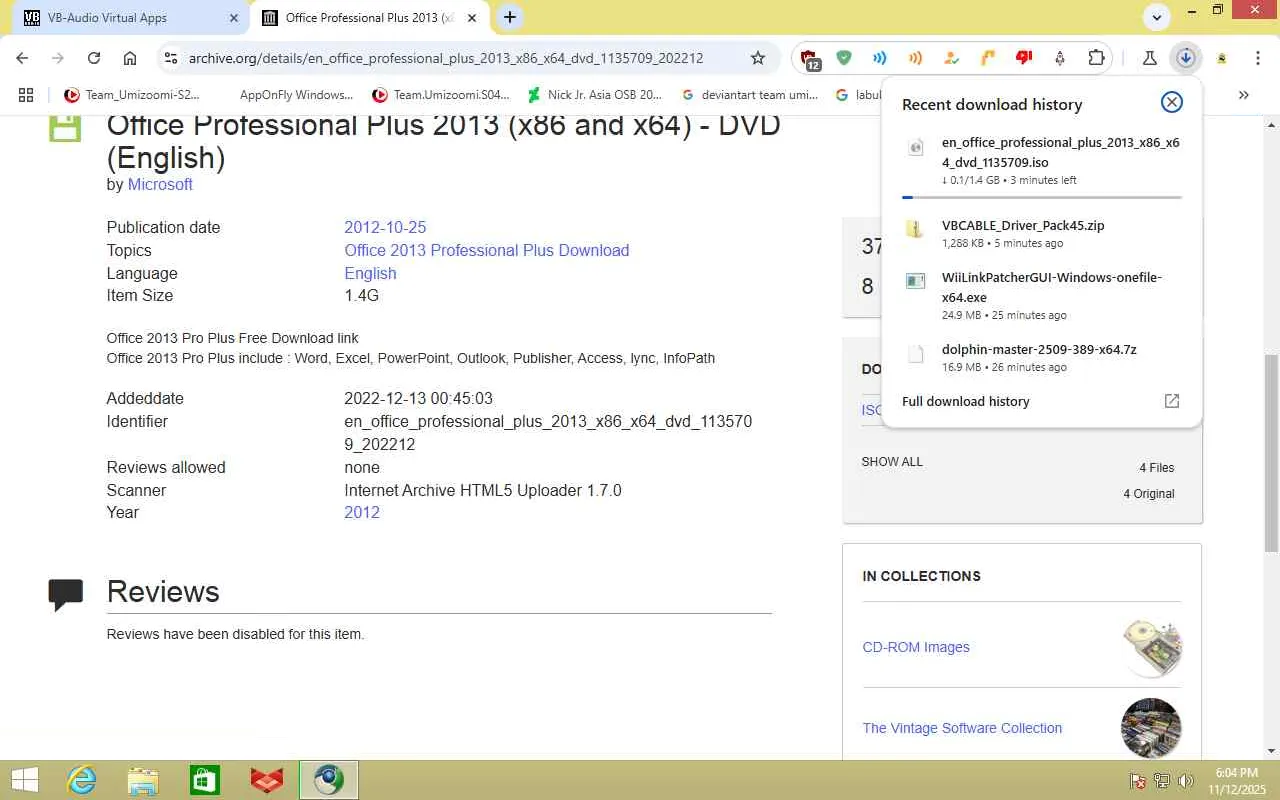Click SHOW ALL in download options
The width and height of the screenshot is (1280, 800).
(892, 462)
